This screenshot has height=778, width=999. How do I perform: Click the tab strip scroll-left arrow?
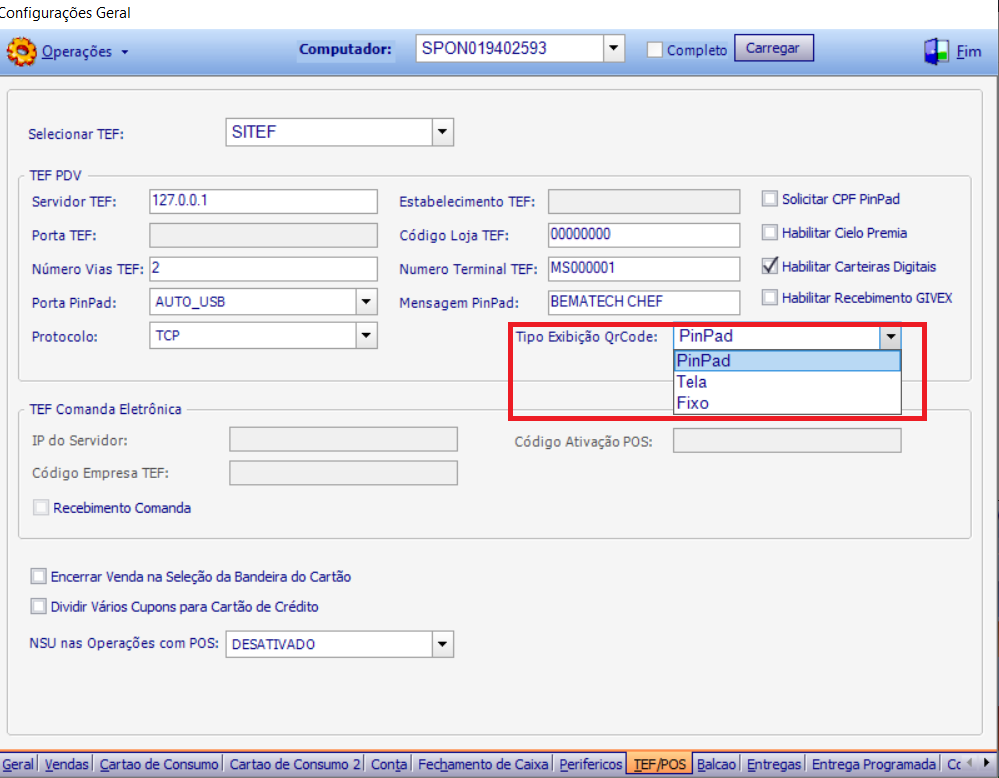(x=970, y=762)
